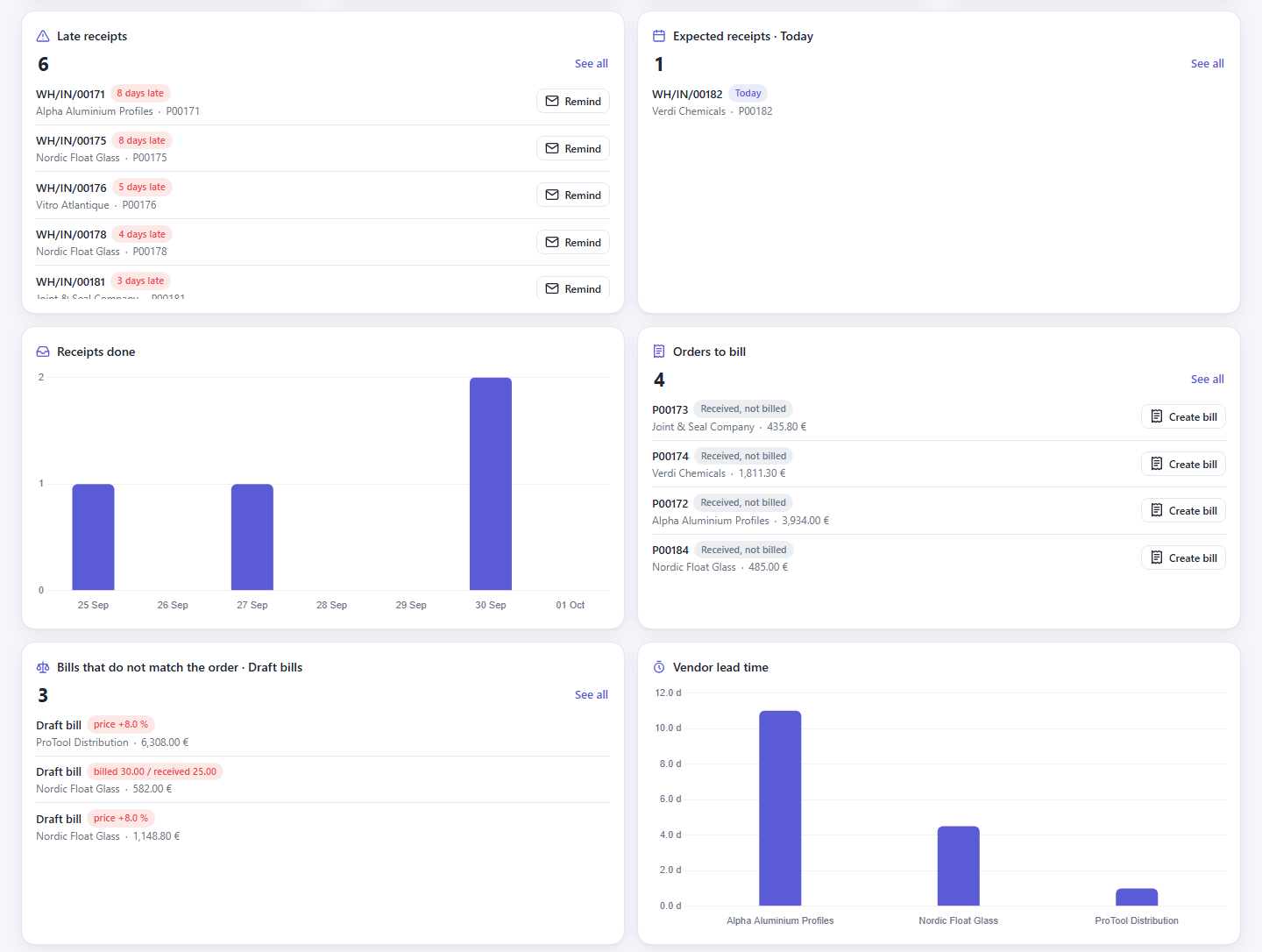Click the 3 days late badge on WH/IN/00181
This screenshot has width=1262, height=952.
tap(140, 281)
